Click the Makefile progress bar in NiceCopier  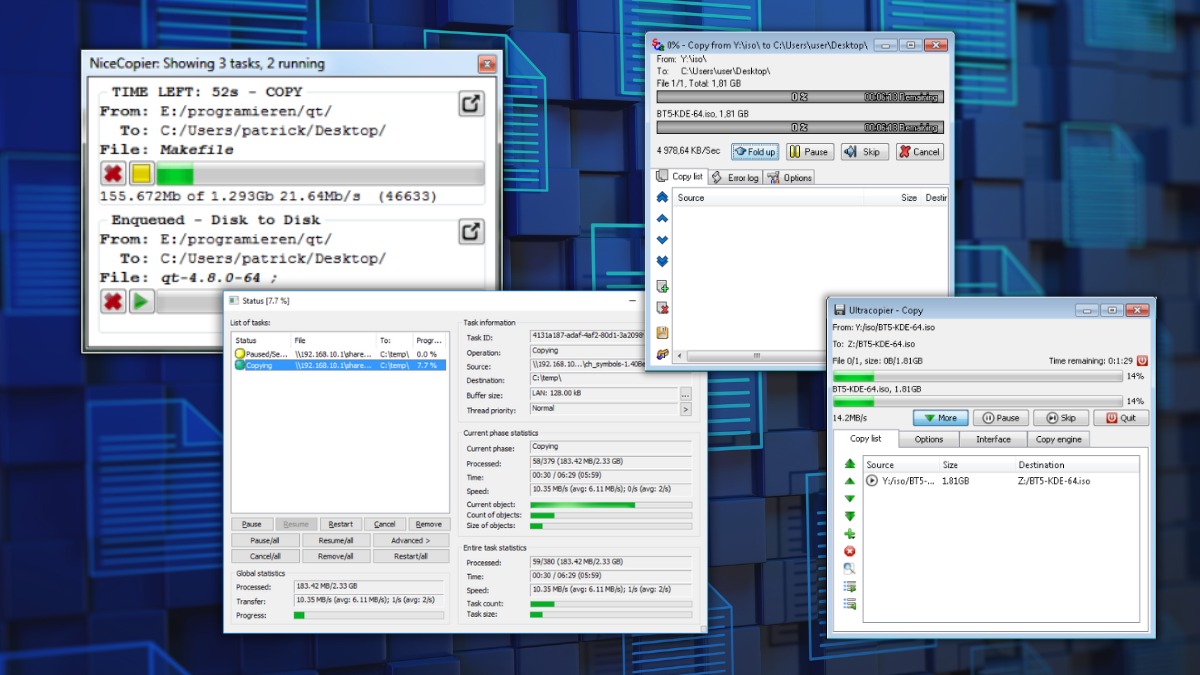point(320,173)
